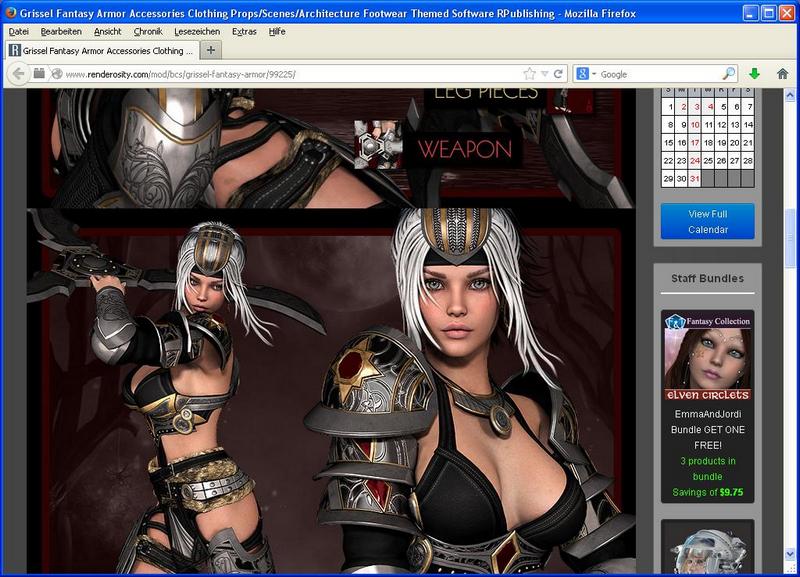Click the search magnifier icon
Image resolution: width=800 pixels, height=577 pixels.
click(x=729, y=73)
